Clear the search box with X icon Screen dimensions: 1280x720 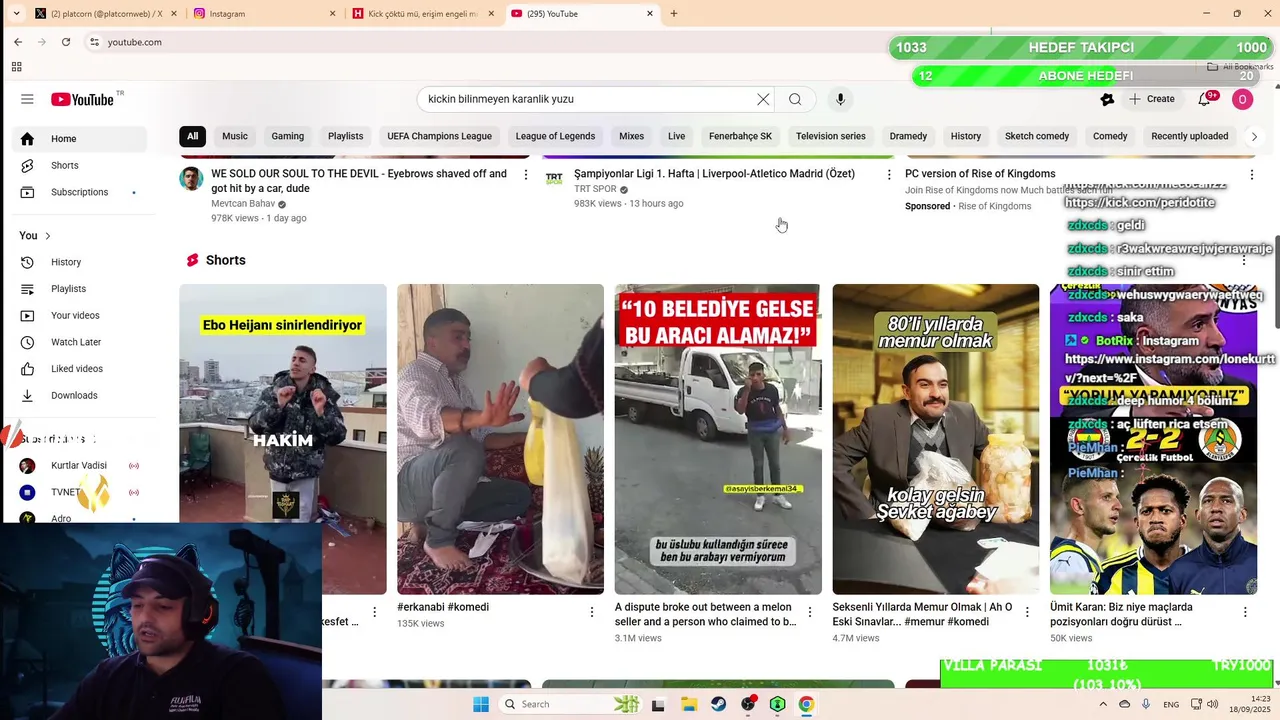coord(763,99)
